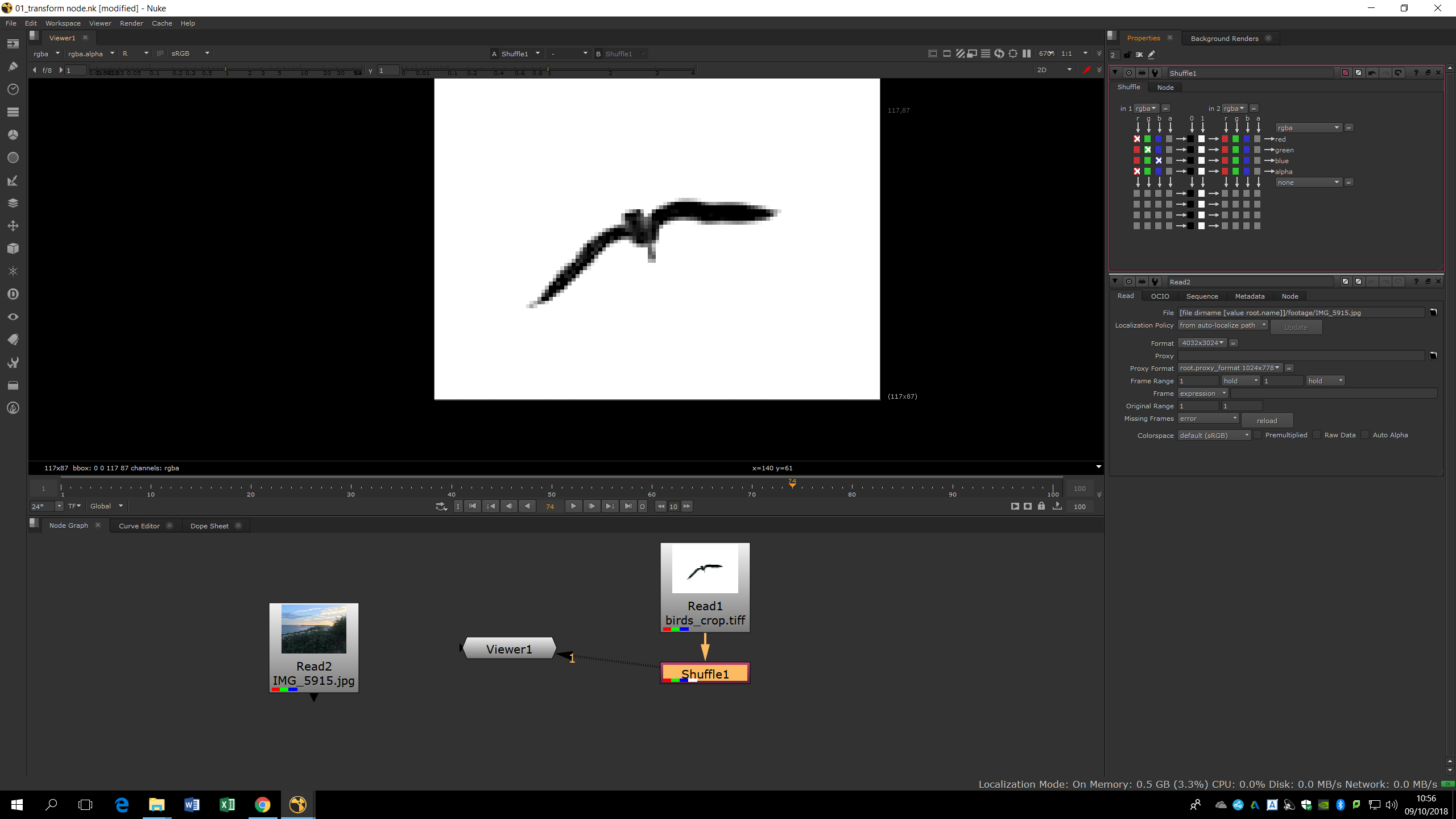Open the Render menu
Image resolution: width=1456 pixels, height=819 pixels.
[131, 23]
